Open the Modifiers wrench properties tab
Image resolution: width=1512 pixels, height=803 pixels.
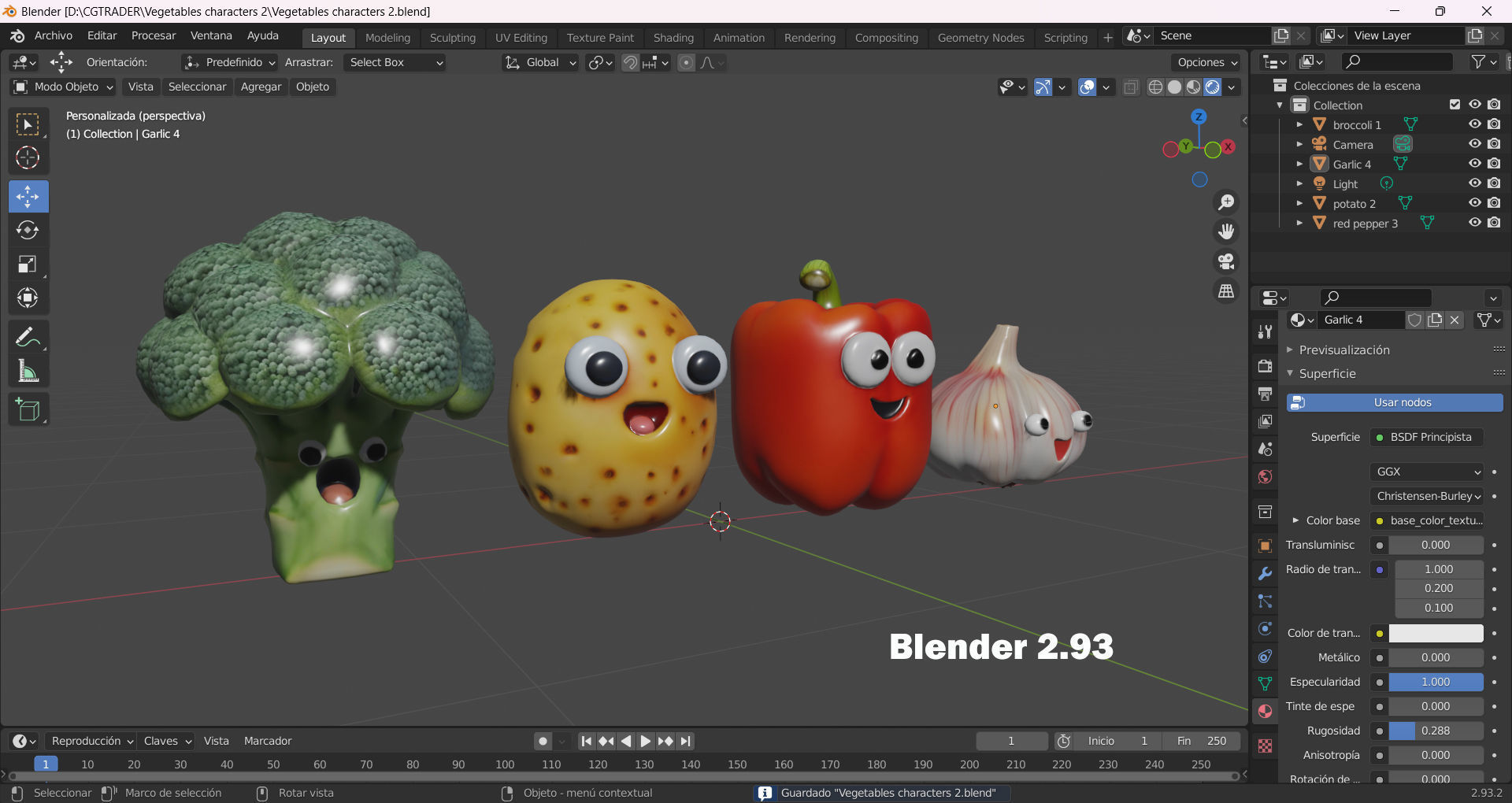point(1265,573)
